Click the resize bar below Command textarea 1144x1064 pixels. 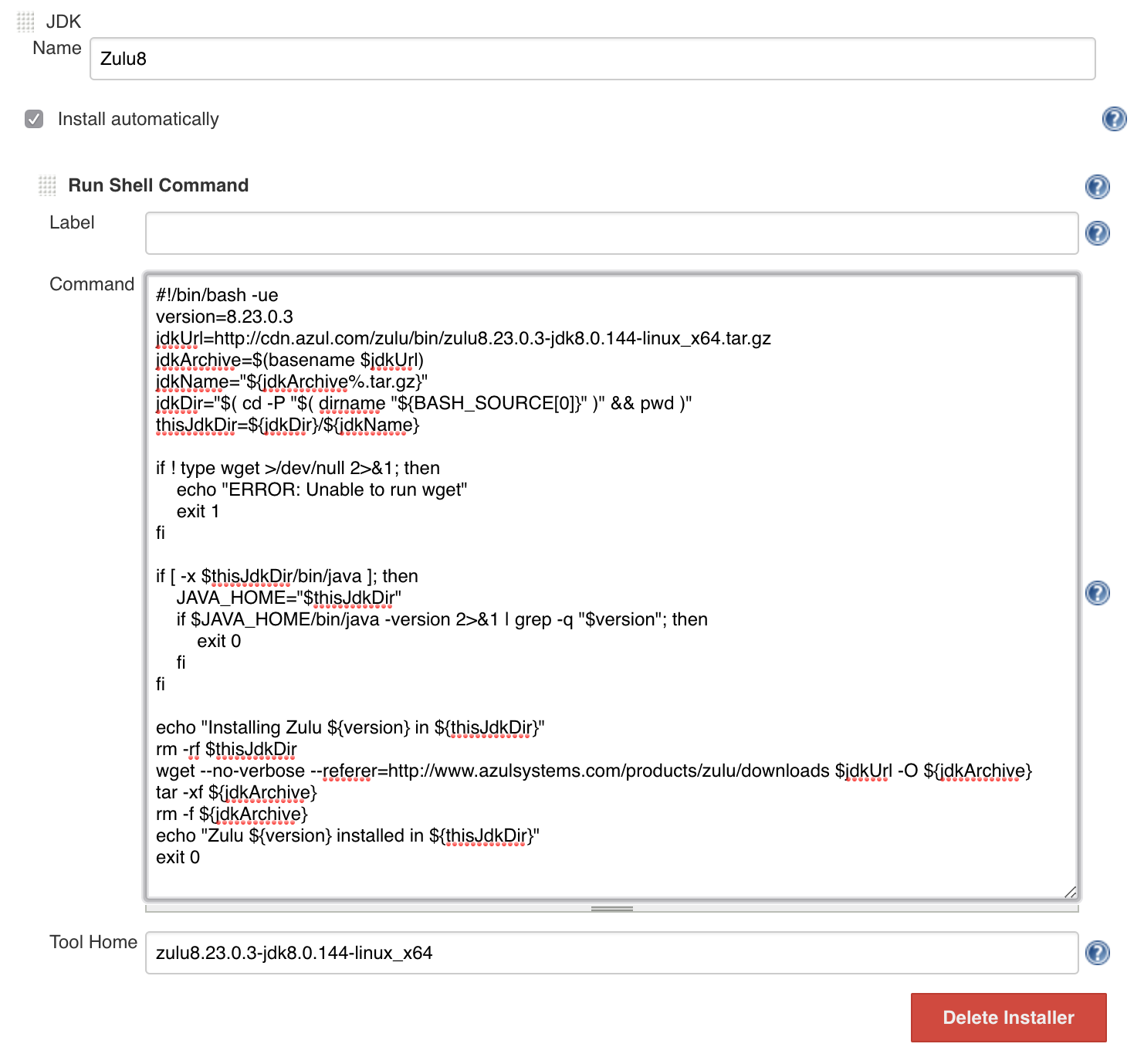pos(611,909)
